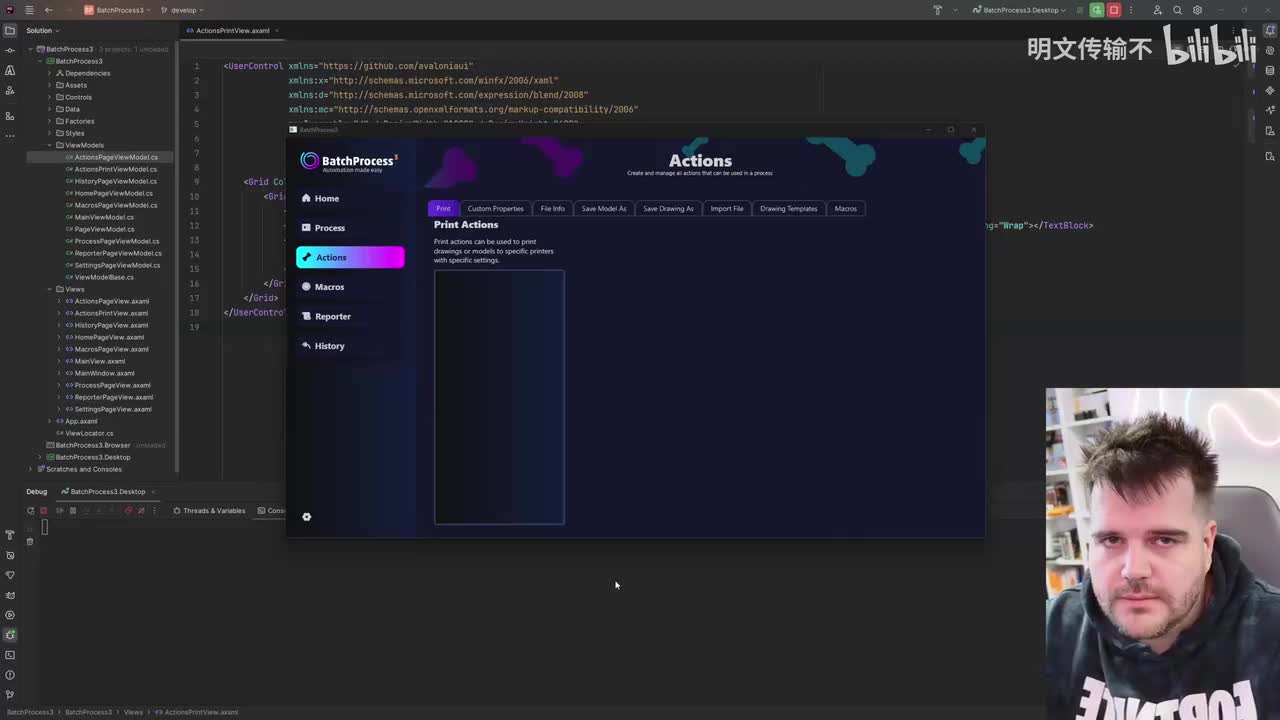1280x720 pixels.
Task: Go to Macros in BatchProcess sidebar
Action: point(350,287)
